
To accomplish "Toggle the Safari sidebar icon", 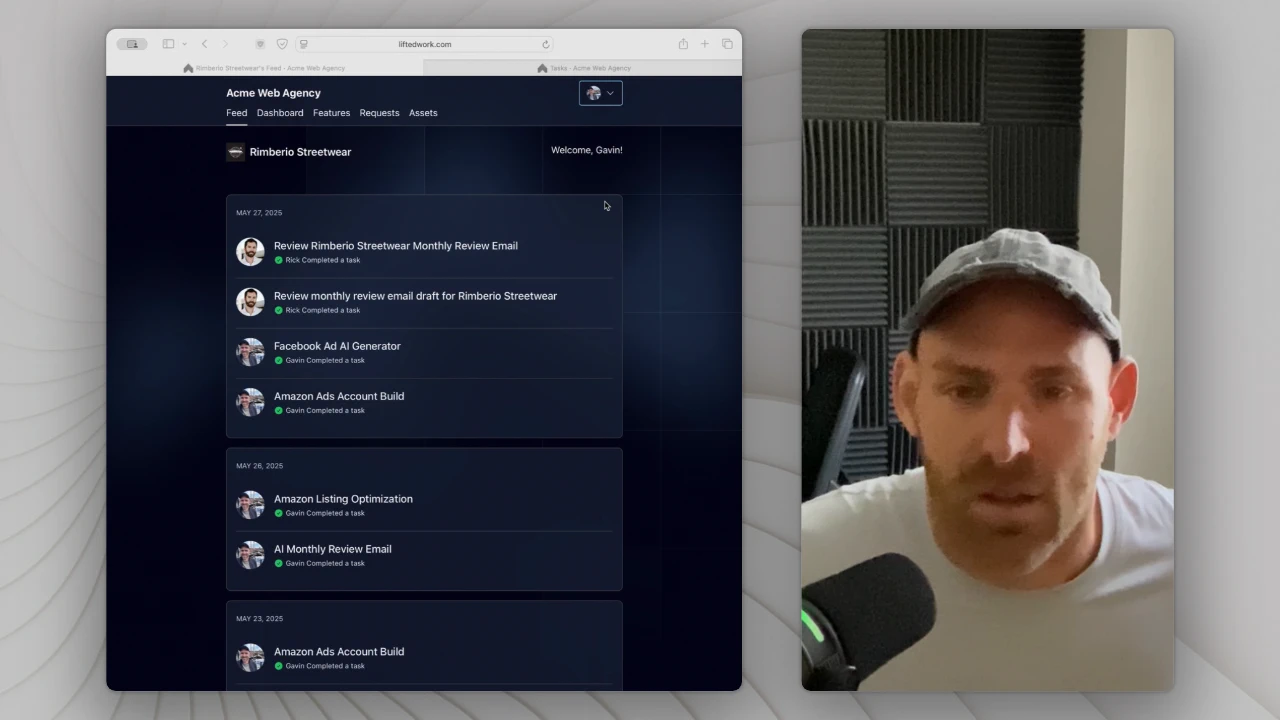I will [168, 44].
